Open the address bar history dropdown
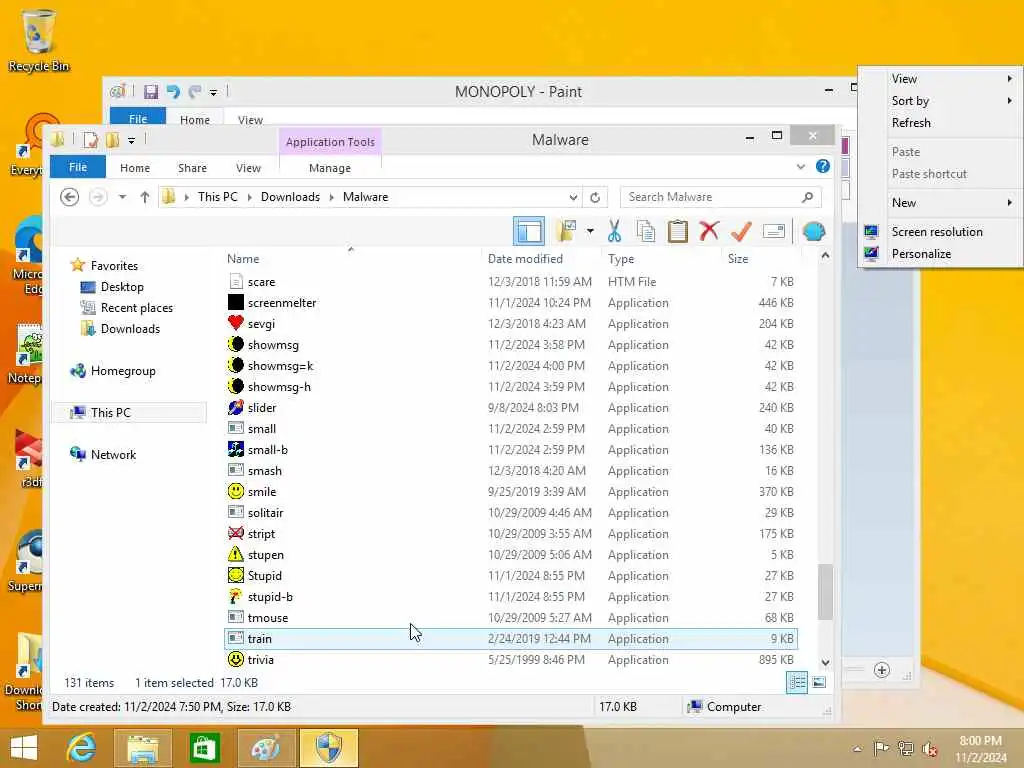 tap(573, 197)
